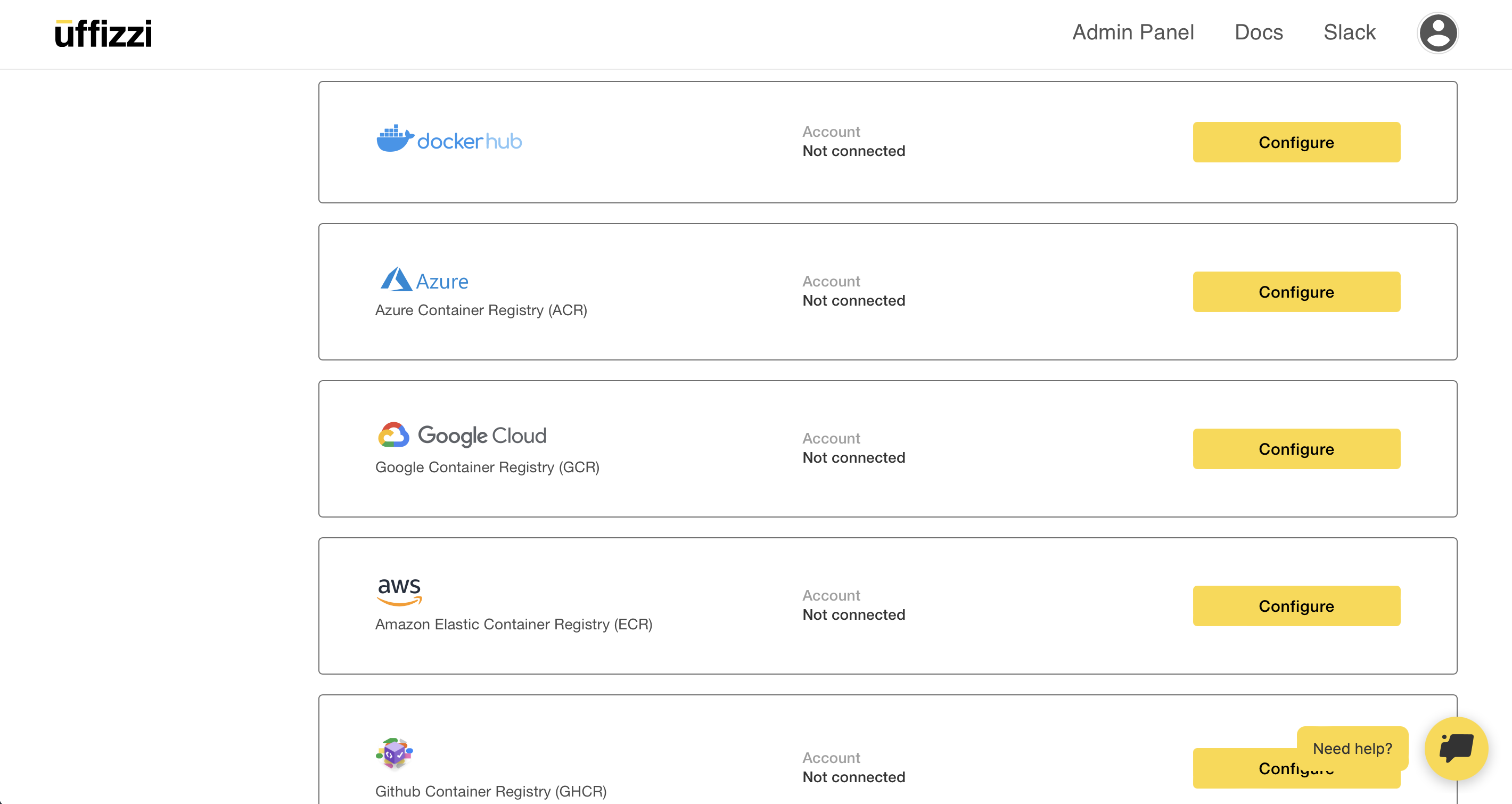Open Admin Panel in top navigation
The image size is (1512, 804).
1133,32
